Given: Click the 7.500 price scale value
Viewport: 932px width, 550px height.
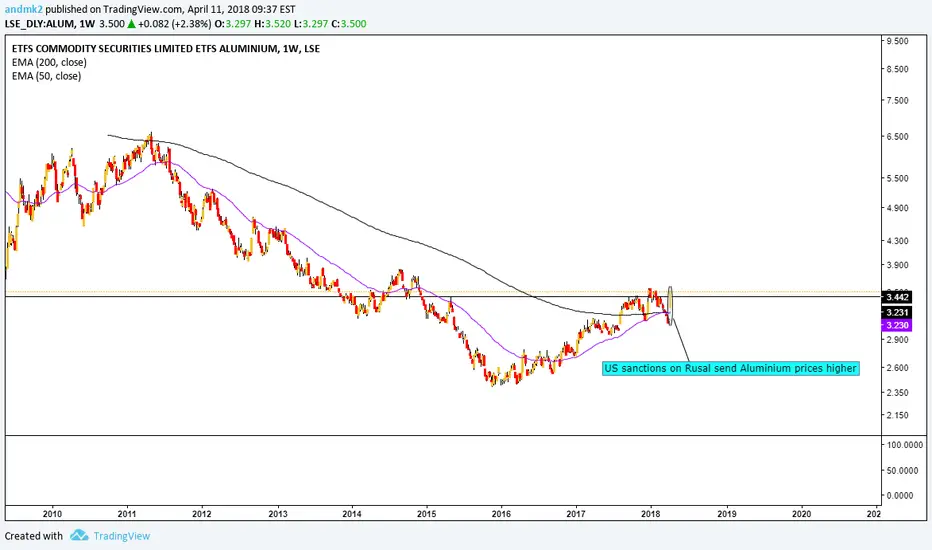Looking at the screenshot, I should (898, 100).
